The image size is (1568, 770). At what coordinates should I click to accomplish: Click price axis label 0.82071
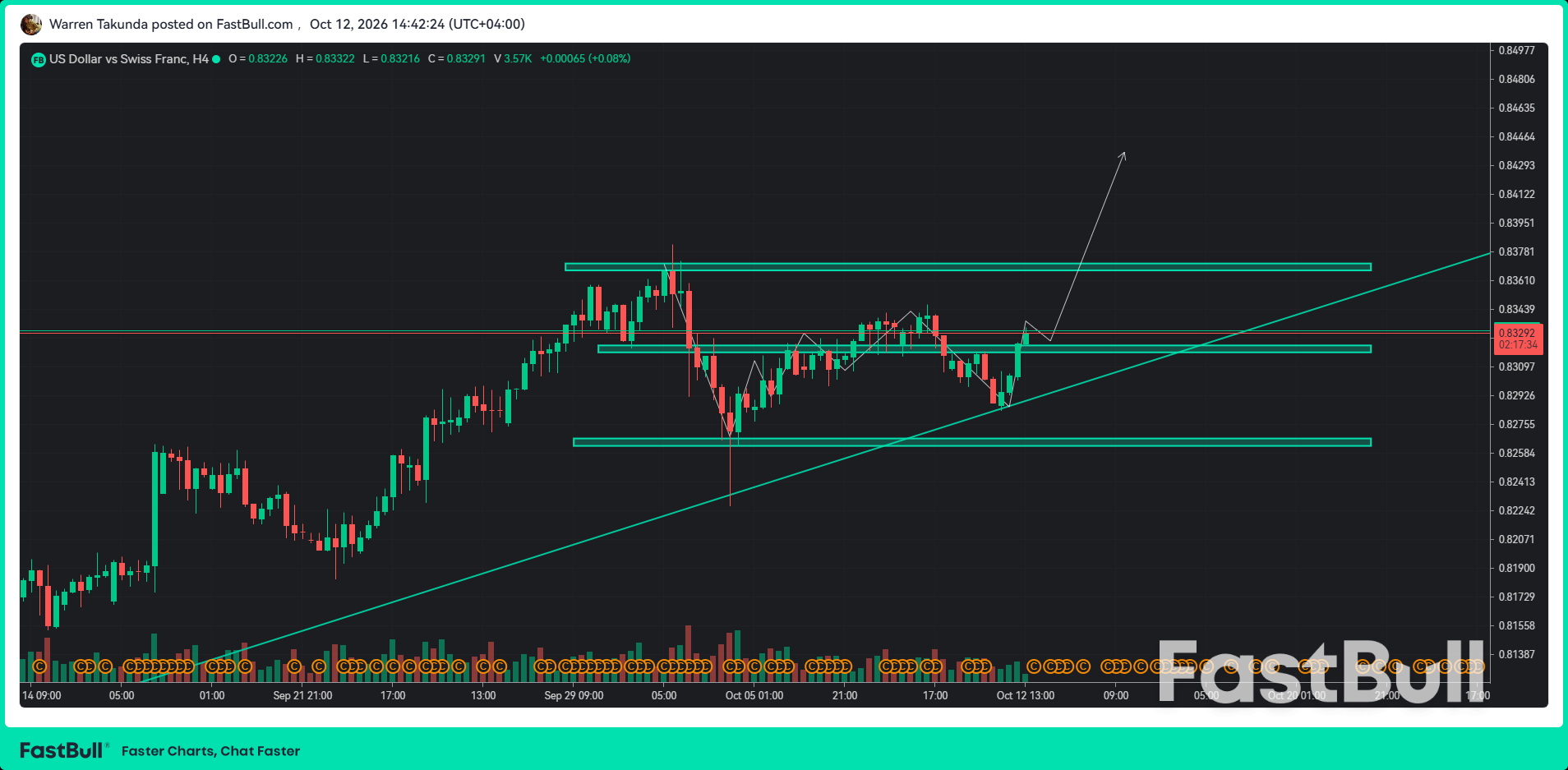pyautogui.click(x=1516, y=539)
